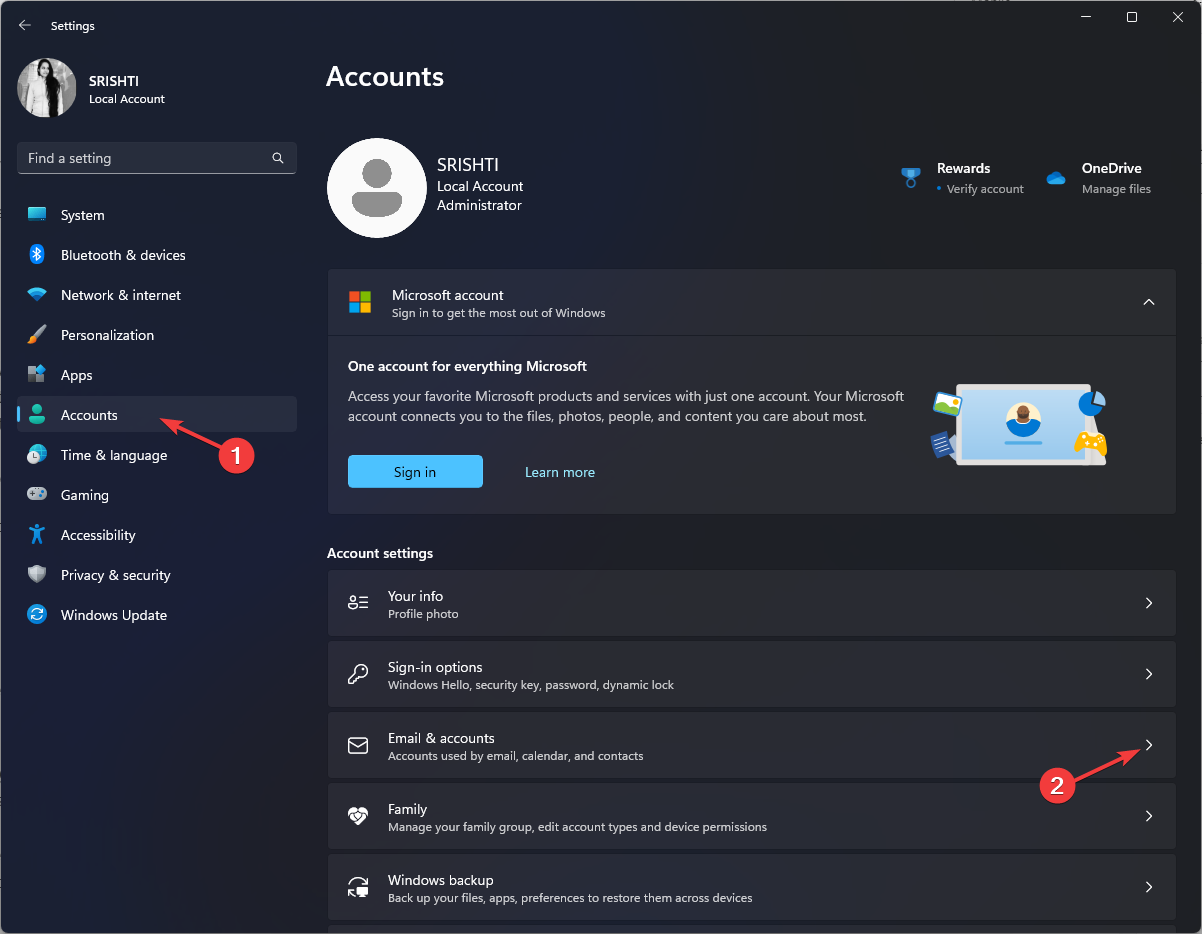Expand the Email & accounts section
1202x934 pixels.
click(1148, 745)
